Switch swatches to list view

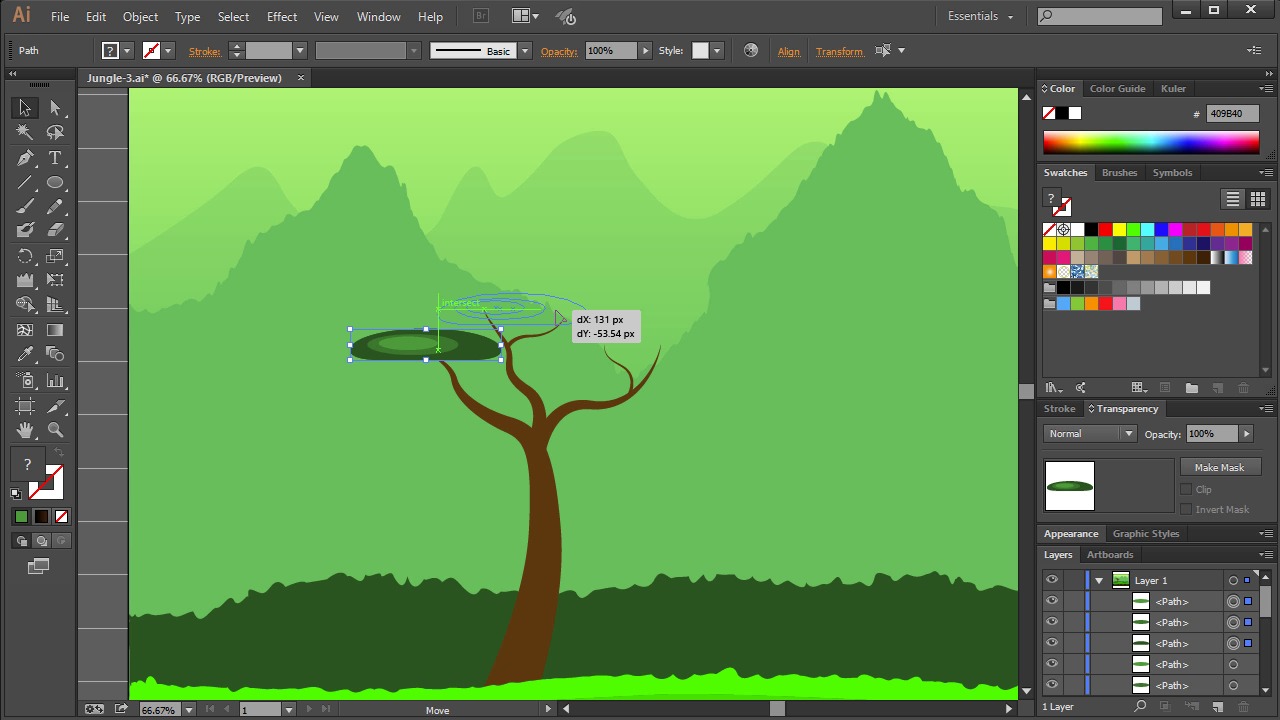[1233, 199]
